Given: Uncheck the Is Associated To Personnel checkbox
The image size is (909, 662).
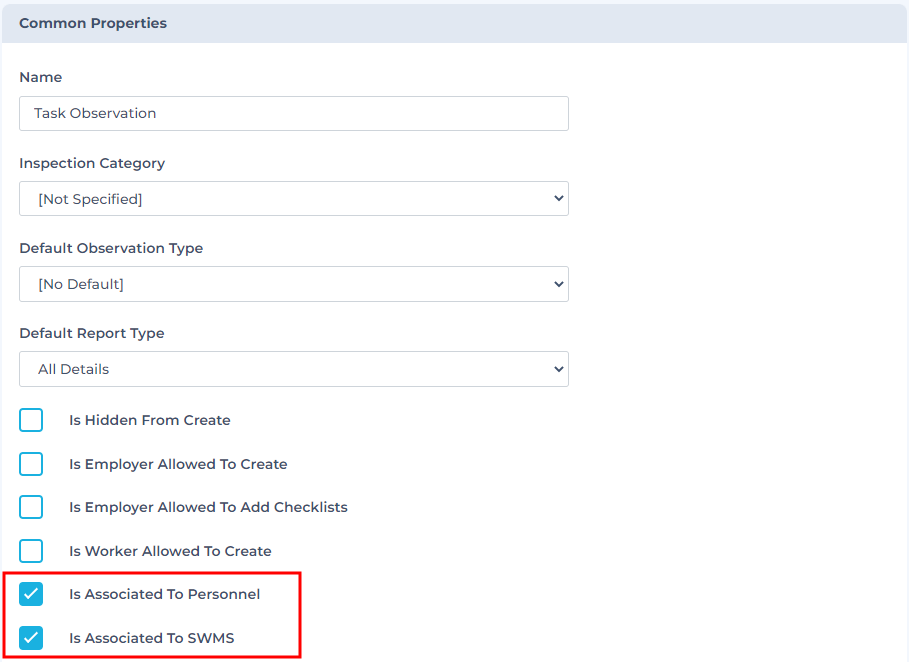Looking at the screenshot, I should point(32,594).
